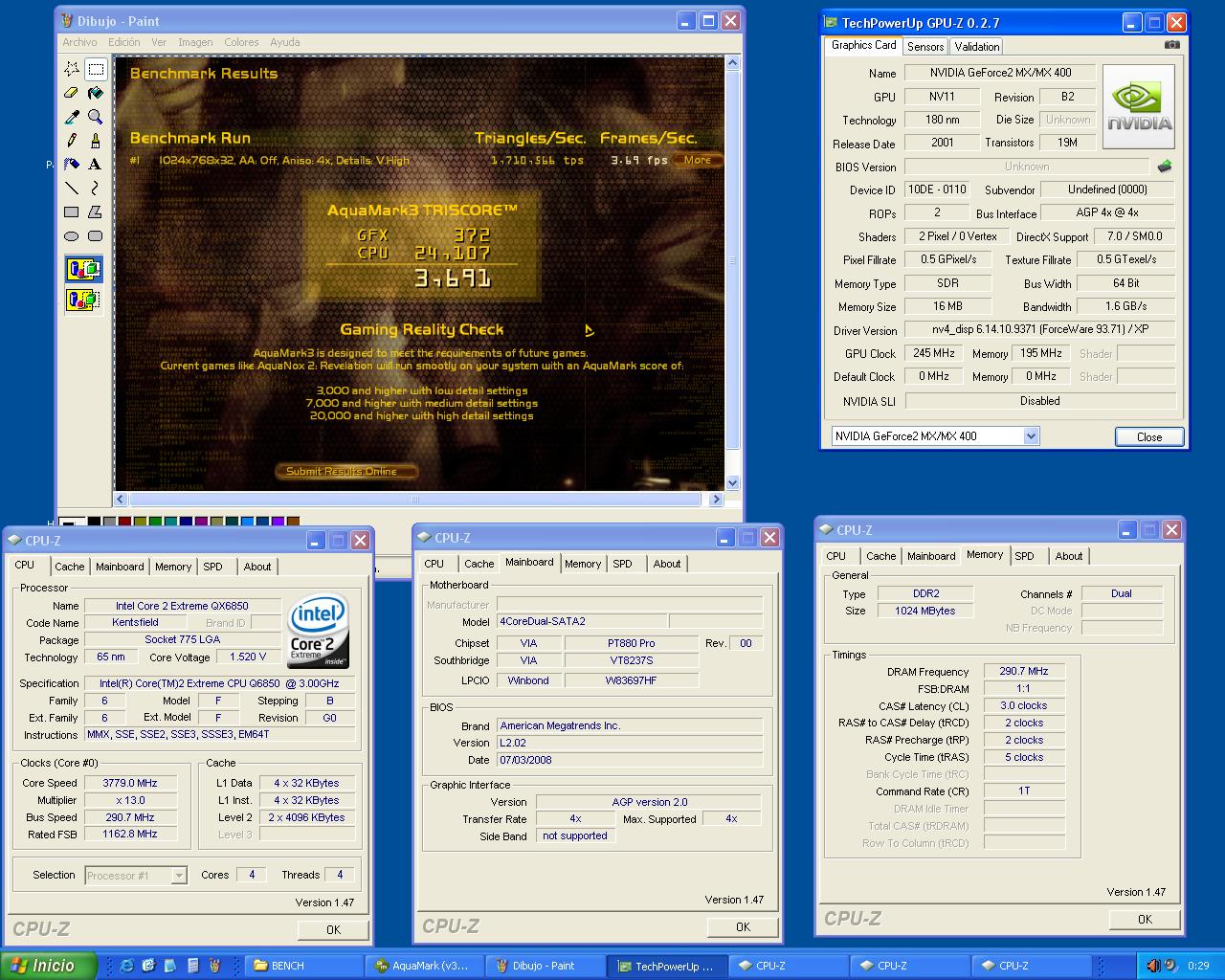Image resolution: width=1225 pixels, height=980 pixels.
Task: Click OK in the CPU-Z memory window
Action: coord(1145,919)
